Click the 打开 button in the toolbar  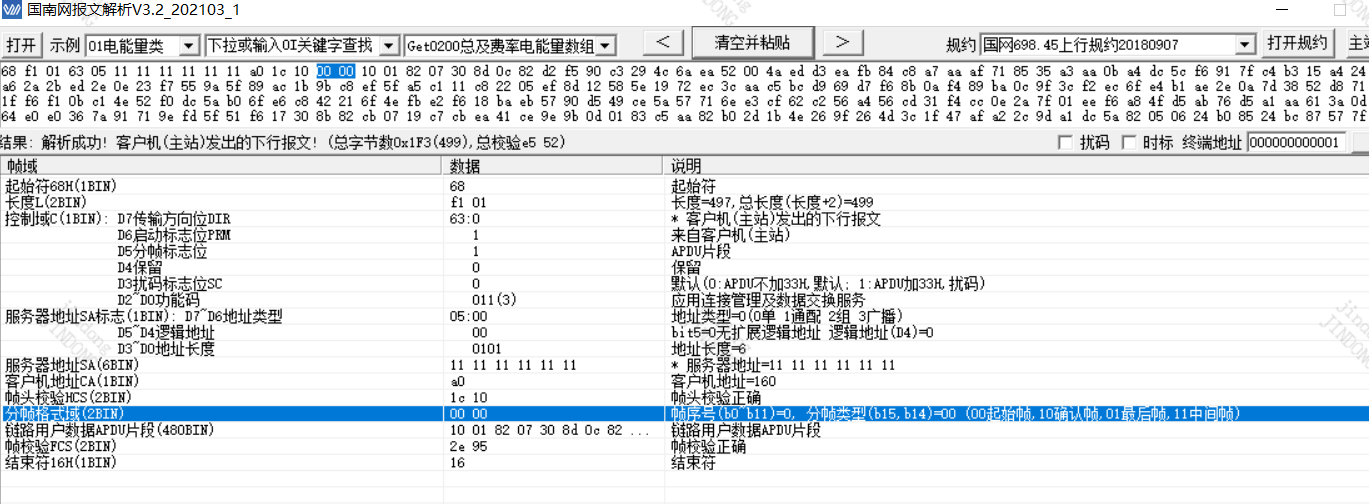[22, 45]
